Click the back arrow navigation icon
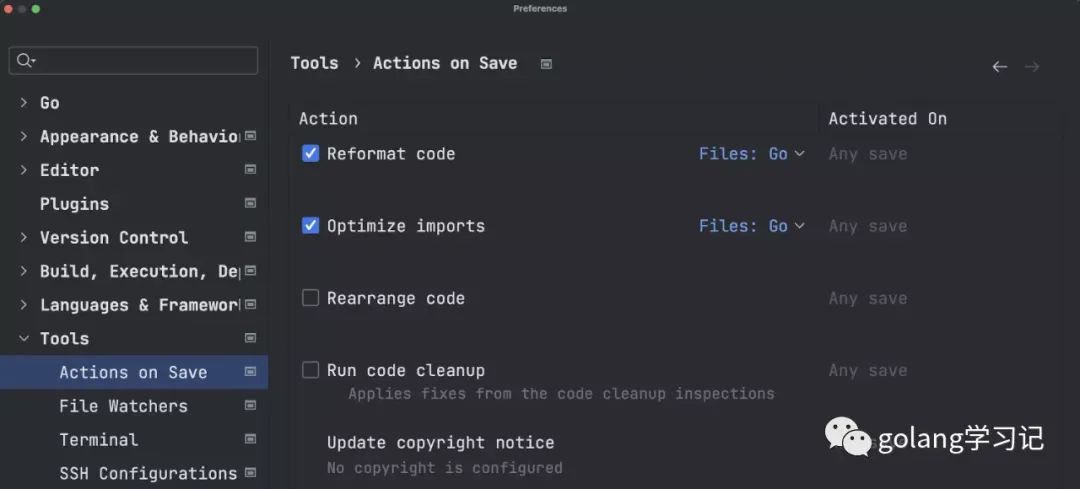 click(999, 67)
